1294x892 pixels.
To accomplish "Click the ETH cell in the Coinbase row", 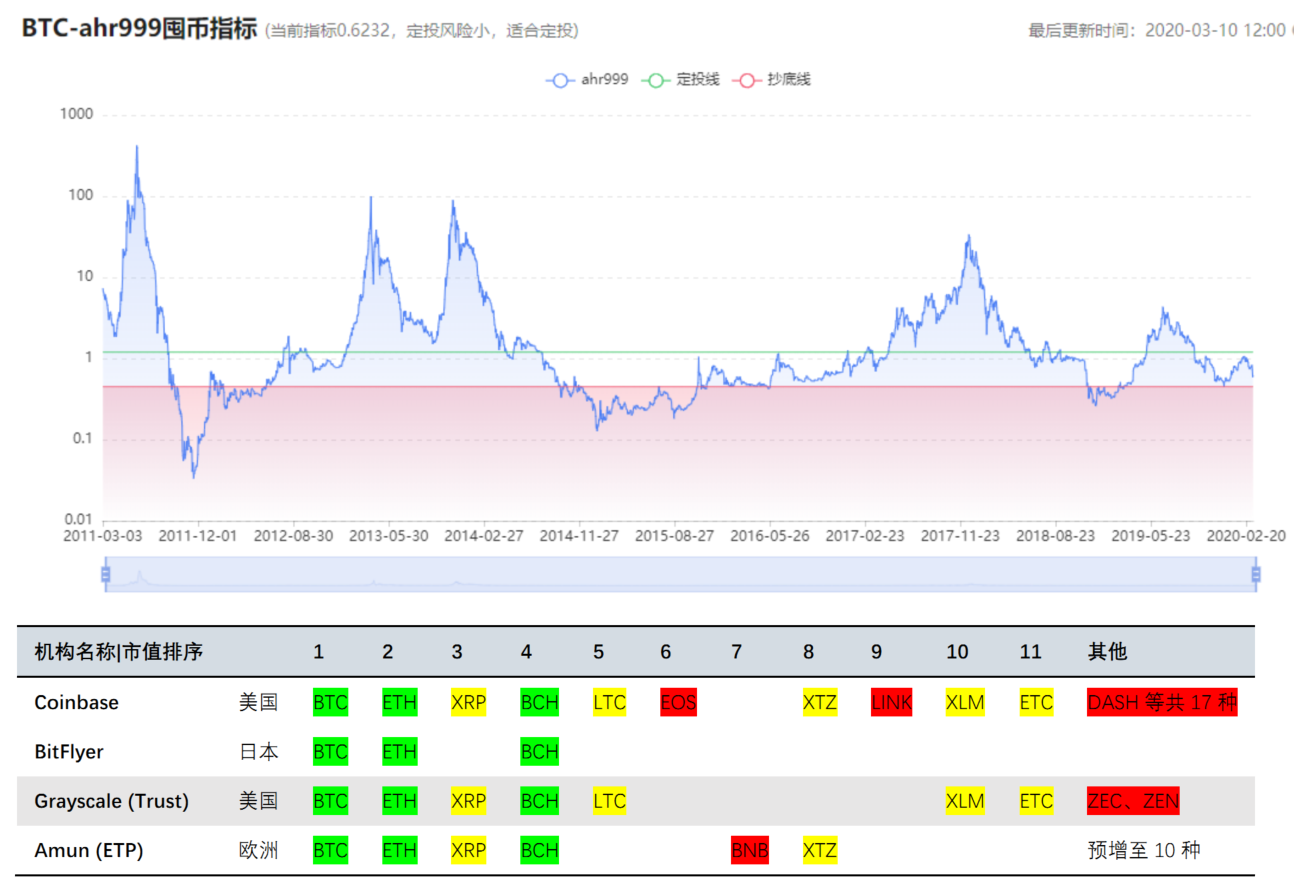I will click(x=399, y=702).
